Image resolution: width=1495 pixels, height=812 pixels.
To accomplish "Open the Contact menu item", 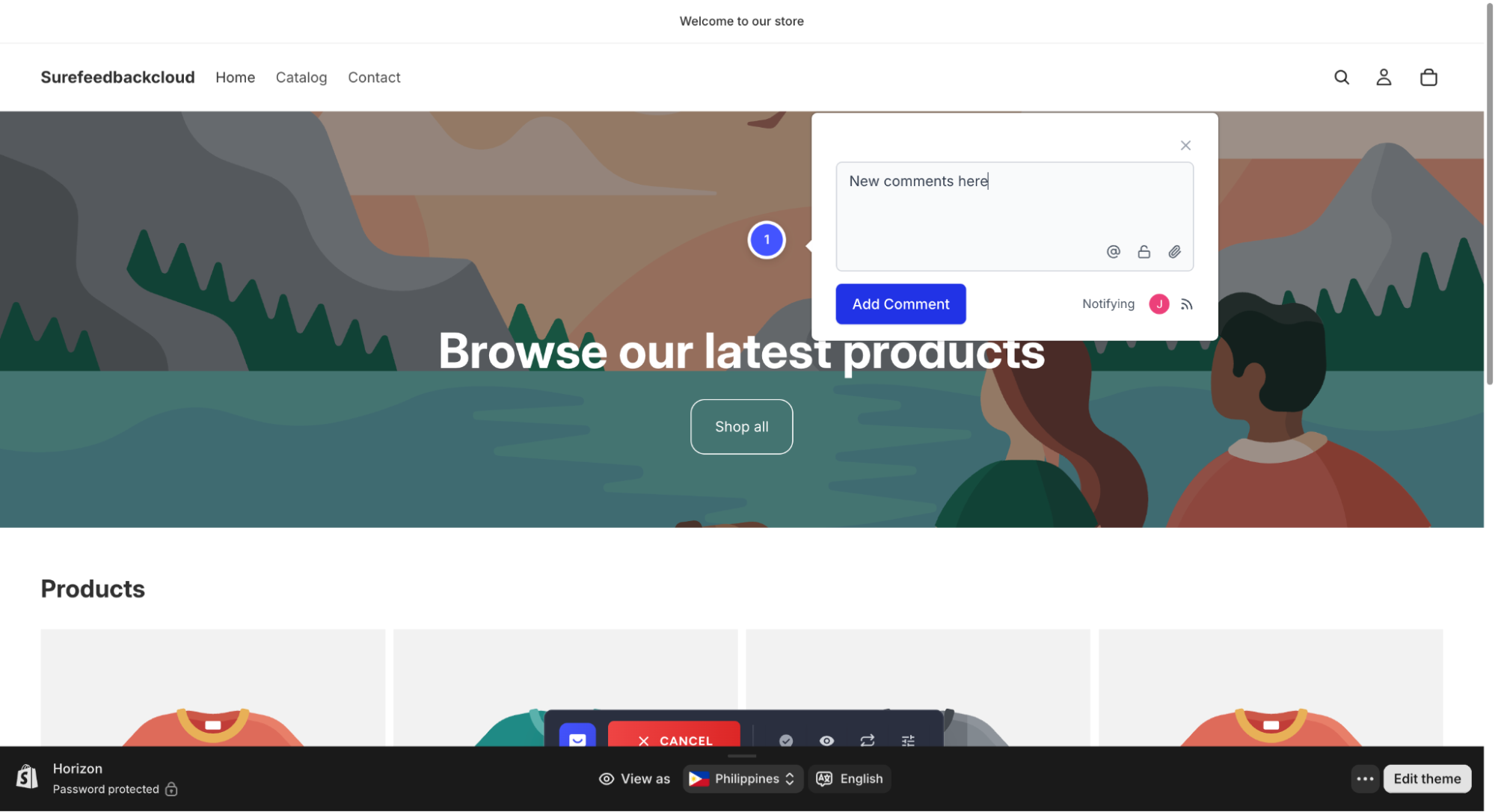I will click(x=374, y=77).
